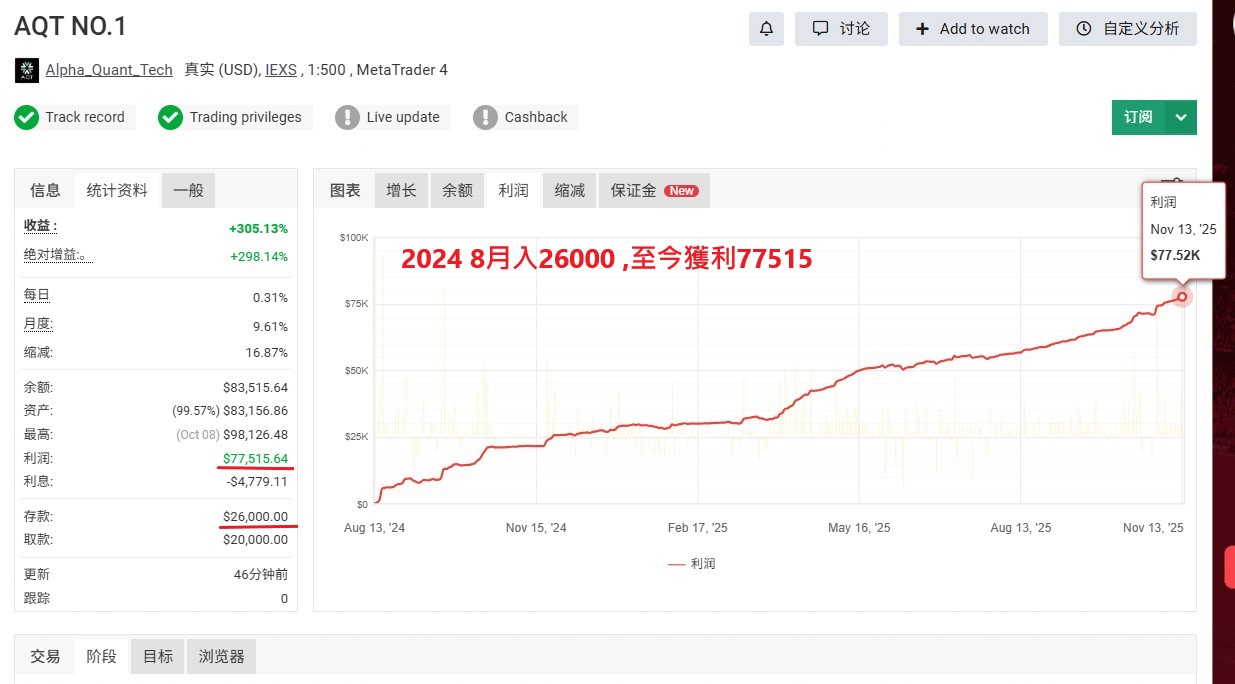This screenshot has width=1235, height=684.
Task: Click the clock icon on 自定义分析
Action: [x=1085, y=29]
